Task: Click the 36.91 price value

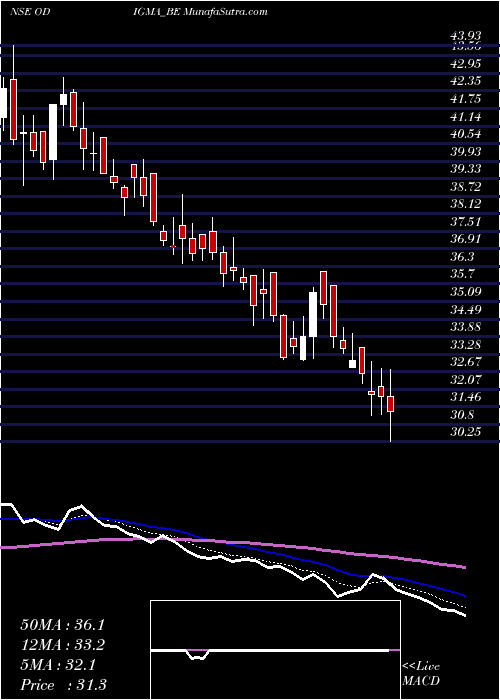Action: (466, 239)
